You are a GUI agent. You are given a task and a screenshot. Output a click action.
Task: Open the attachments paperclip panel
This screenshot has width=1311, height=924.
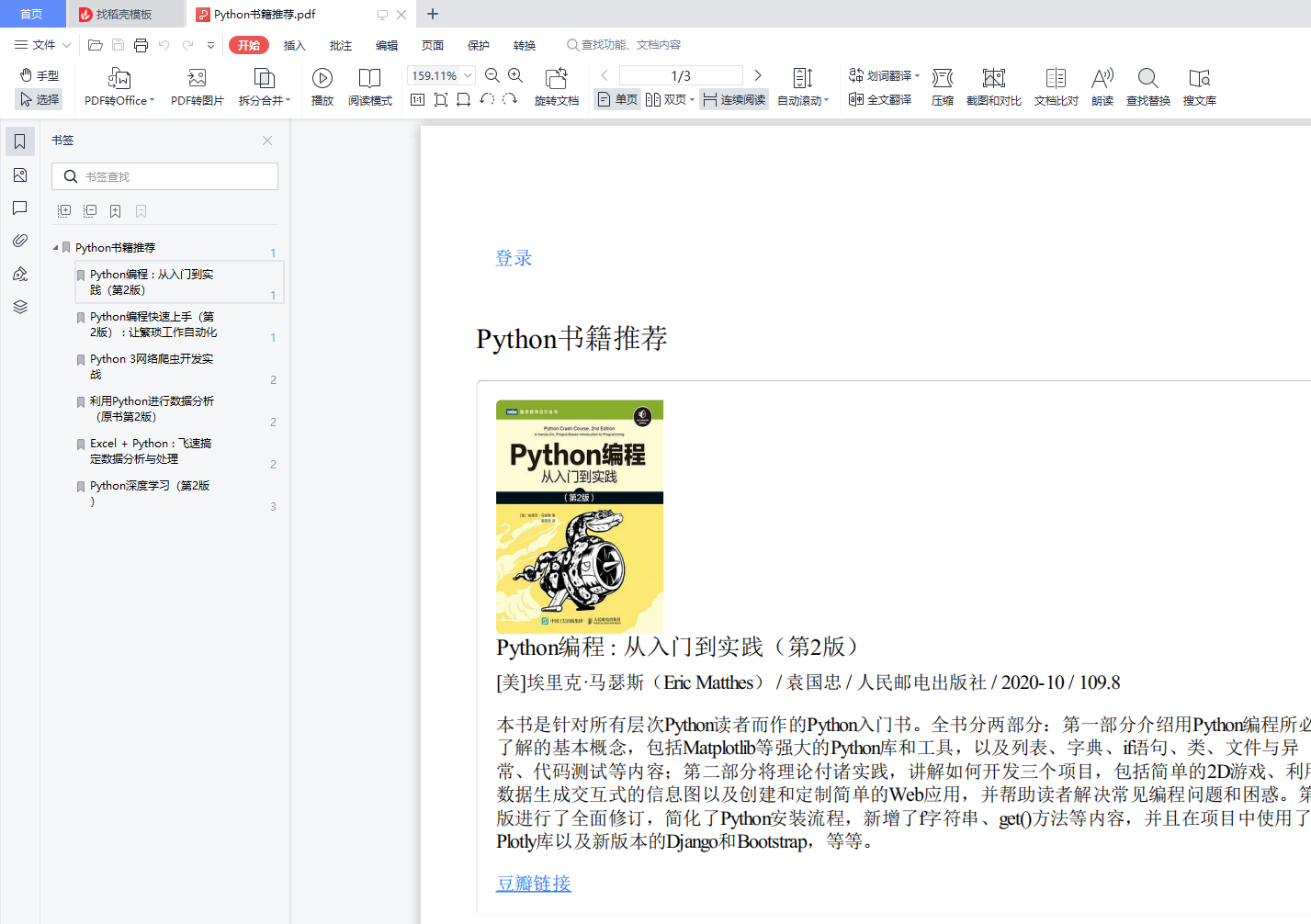[x=20, y=241]
